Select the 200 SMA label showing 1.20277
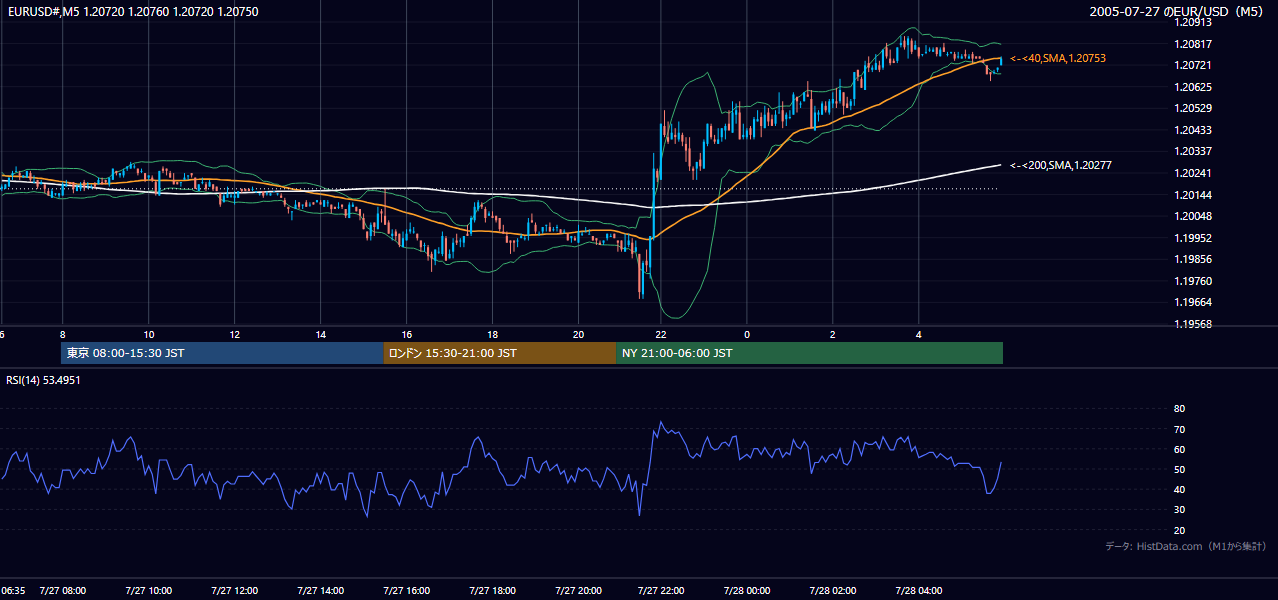This screenshot has width=1278, height=600. (1061, 165)
